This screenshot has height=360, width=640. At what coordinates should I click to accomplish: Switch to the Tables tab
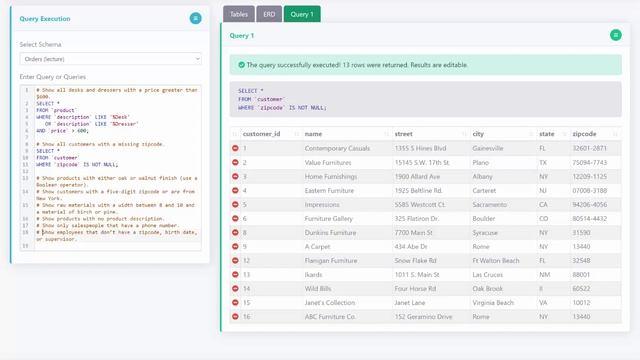point(239,14)
